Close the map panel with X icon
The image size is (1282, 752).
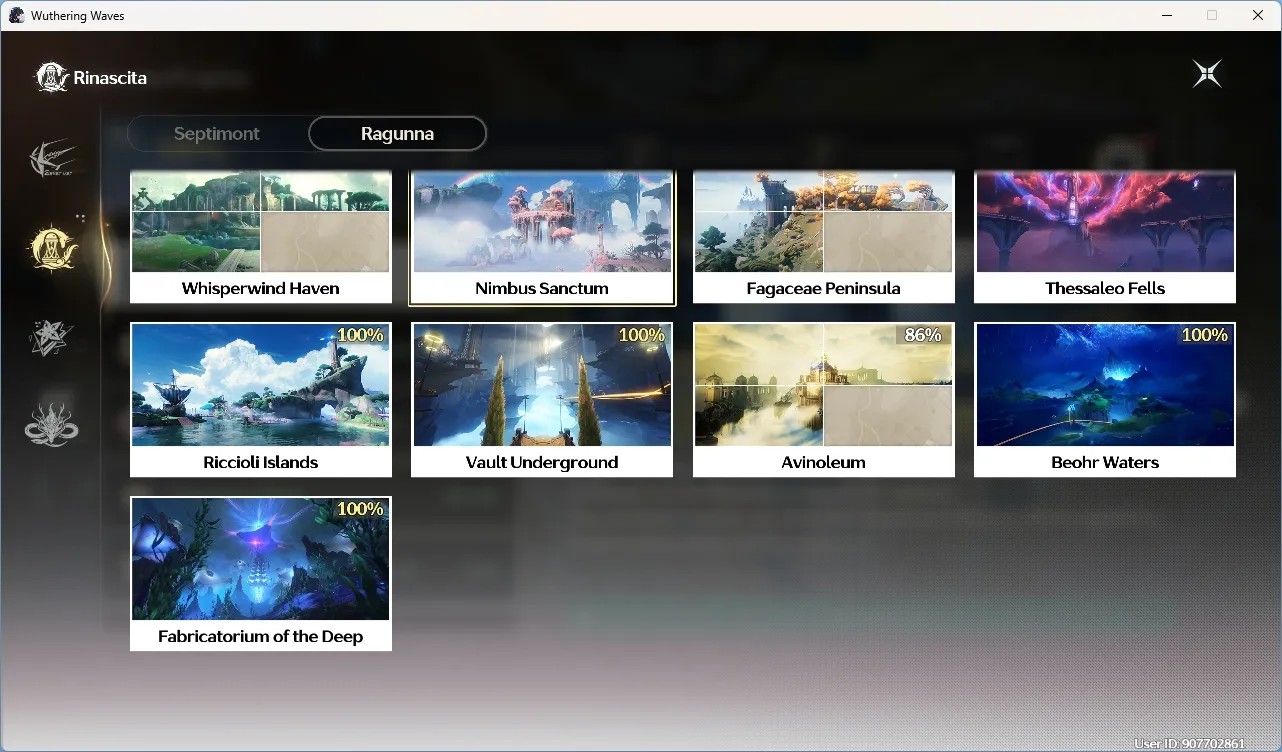pyautogui.click(x=1207, y=74)
